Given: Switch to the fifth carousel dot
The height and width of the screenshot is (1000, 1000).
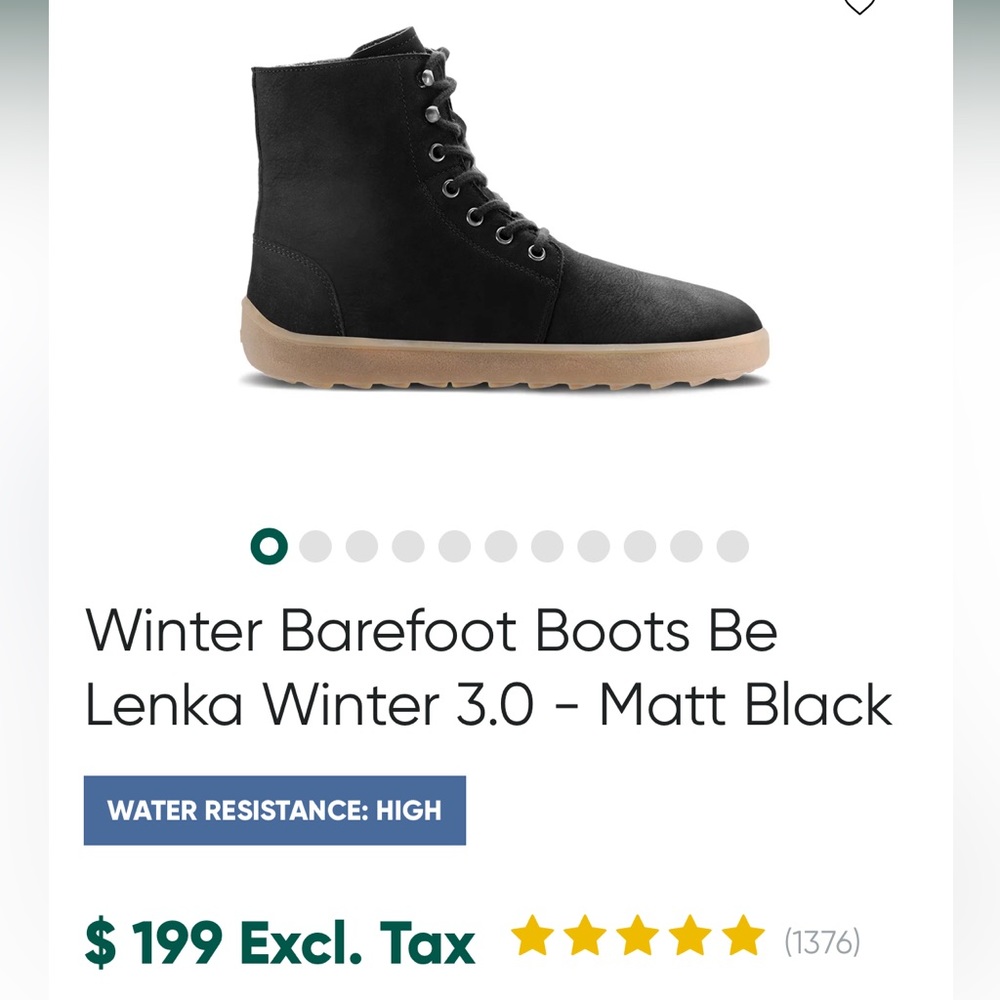Looking at the screenshot, I should pos(454,546).
